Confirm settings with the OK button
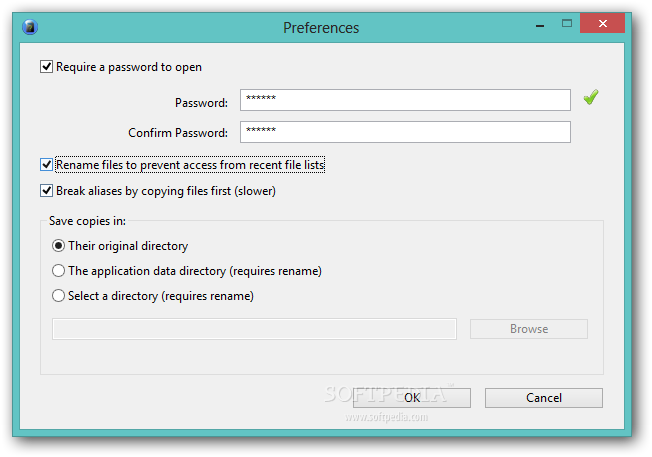This screenshot has width=652, height=457. [412, 397]
